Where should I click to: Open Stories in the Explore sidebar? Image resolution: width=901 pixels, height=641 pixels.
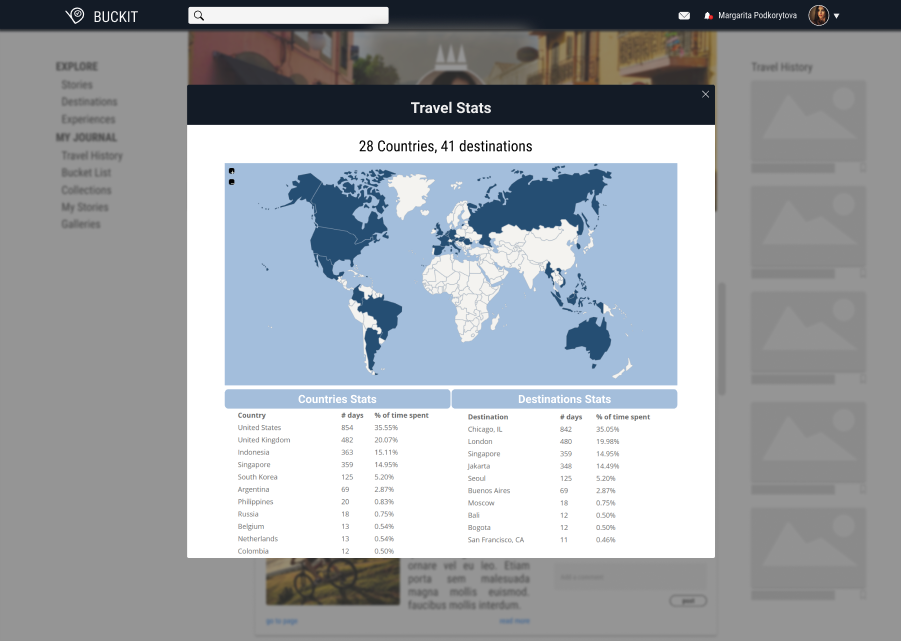77,84
